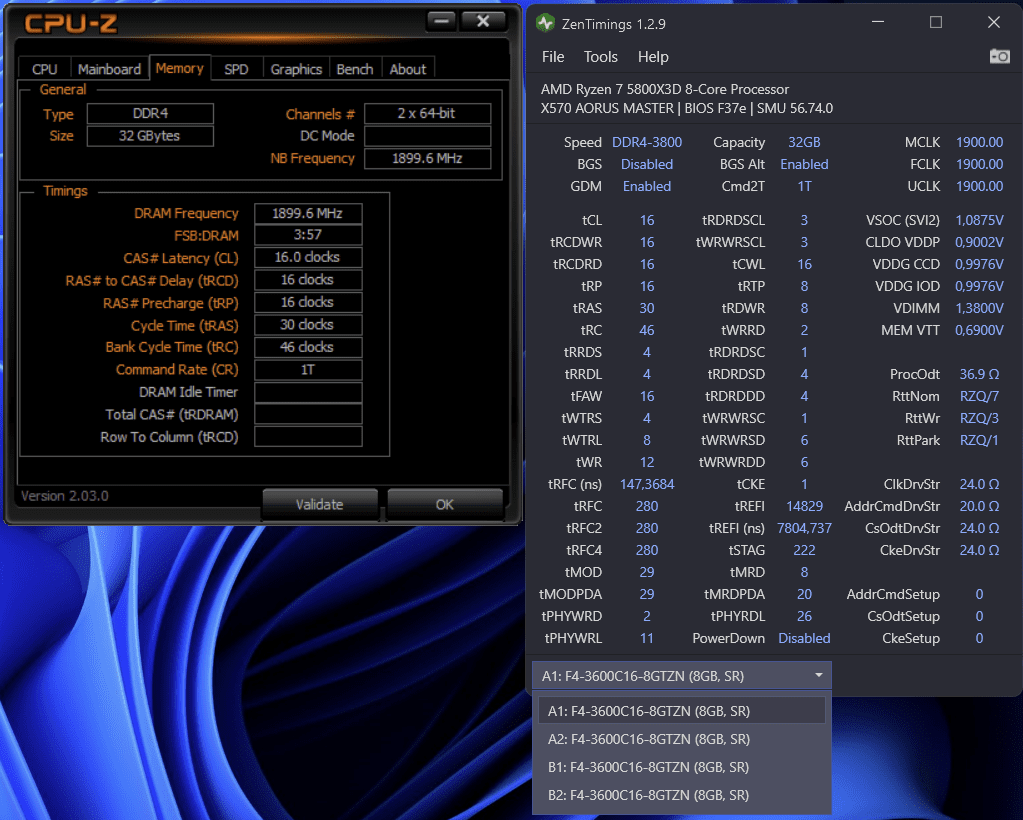1023x820 pixels.
Task: Close the CPU-Z window
Action: coord(483,21)
